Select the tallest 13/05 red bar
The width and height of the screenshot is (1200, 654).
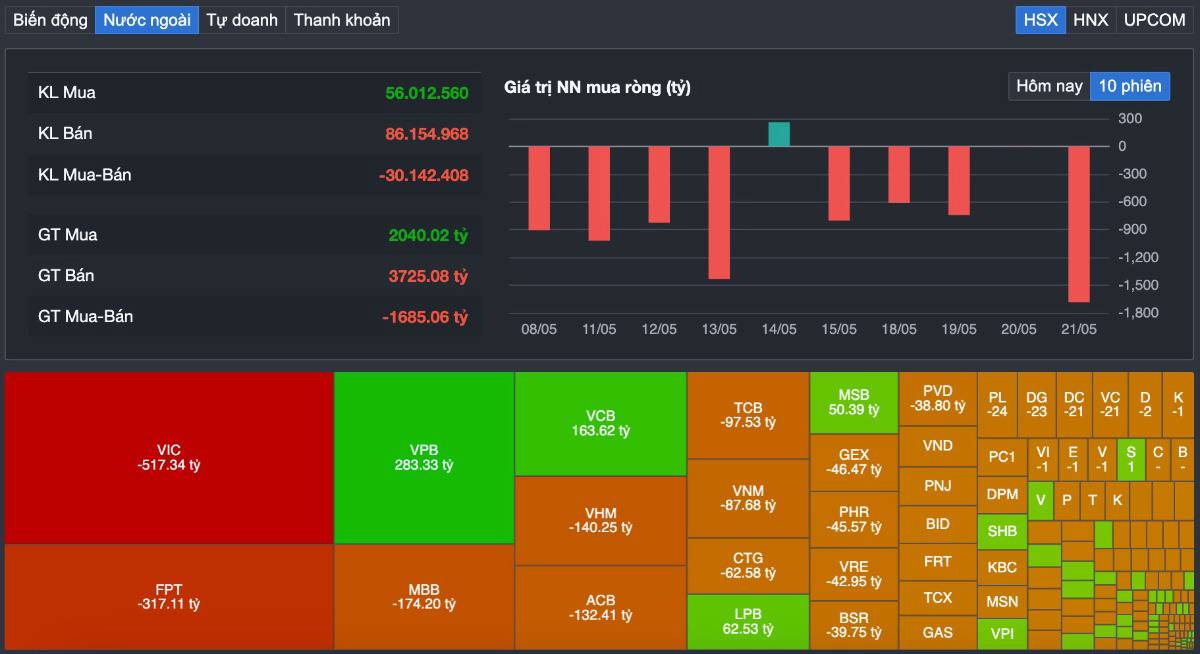(719, 212)
